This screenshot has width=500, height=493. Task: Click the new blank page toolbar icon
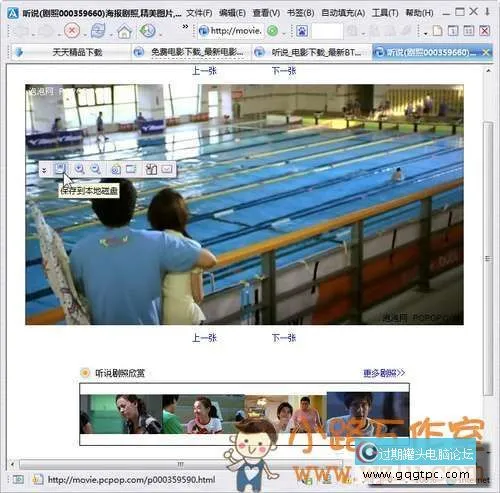[x=438, y=31]
